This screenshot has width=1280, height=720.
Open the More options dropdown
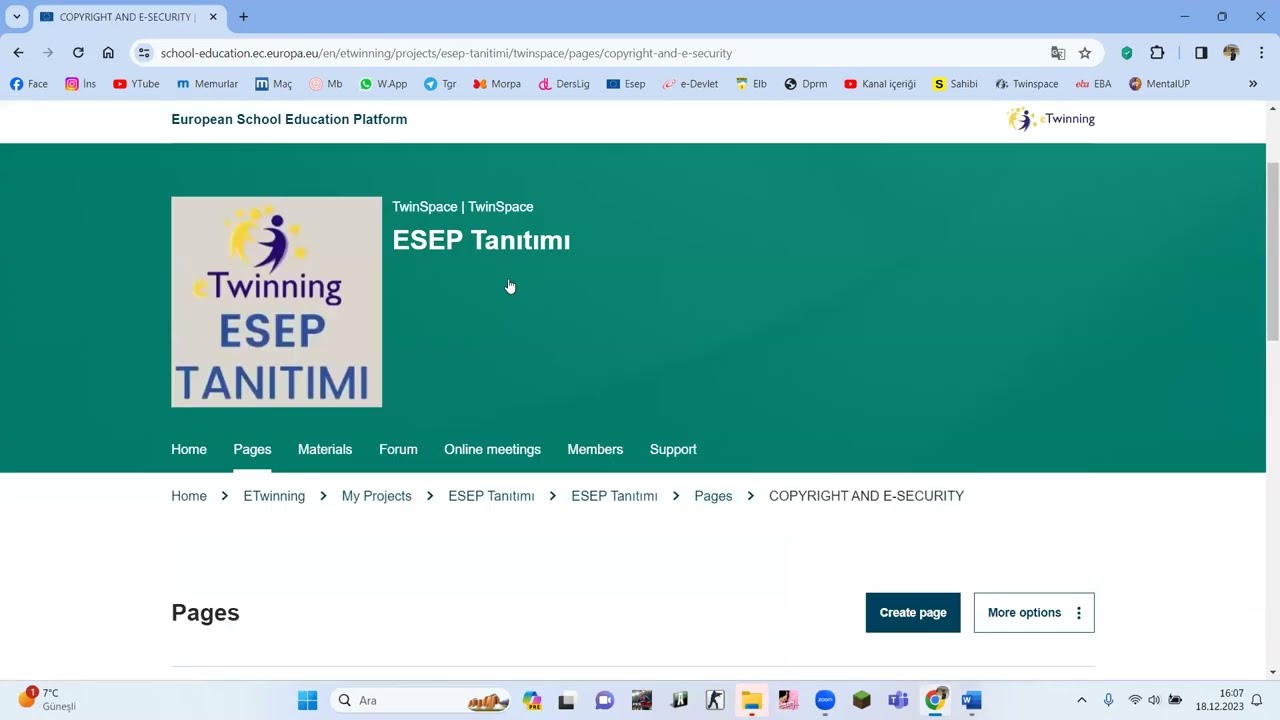[x=1034, y=613]
